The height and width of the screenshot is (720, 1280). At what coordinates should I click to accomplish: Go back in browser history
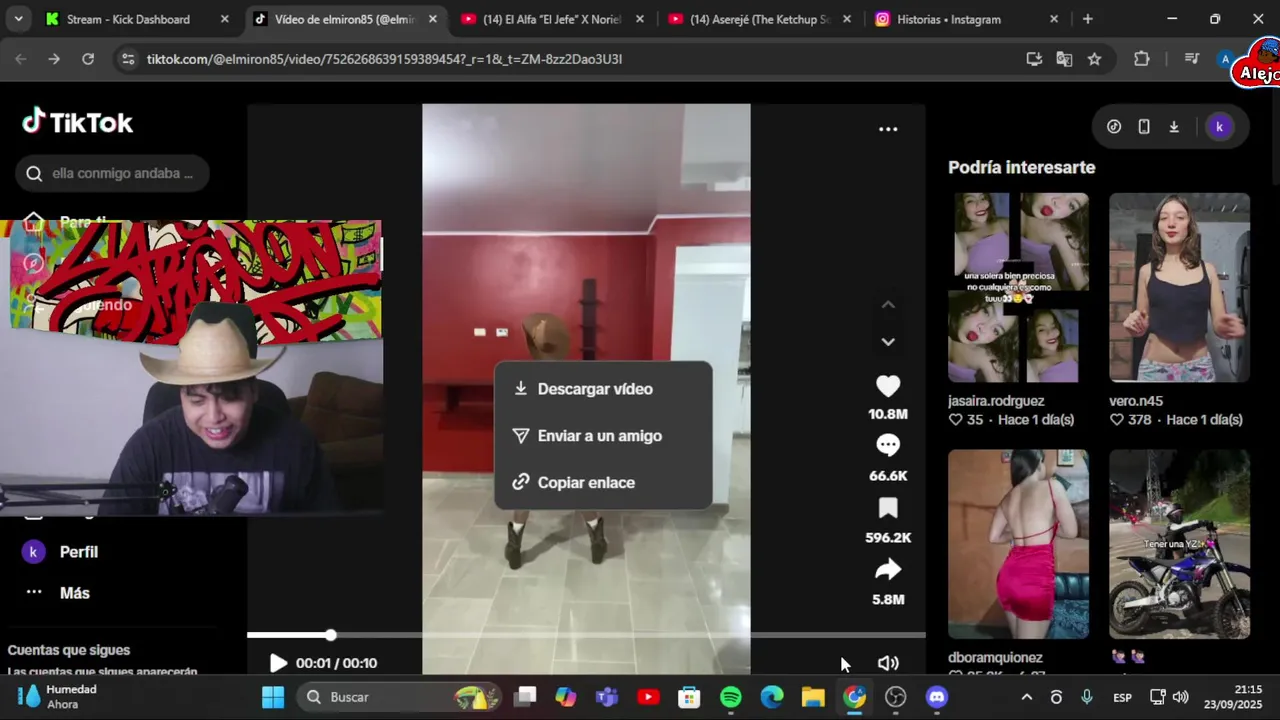point(21,59)
